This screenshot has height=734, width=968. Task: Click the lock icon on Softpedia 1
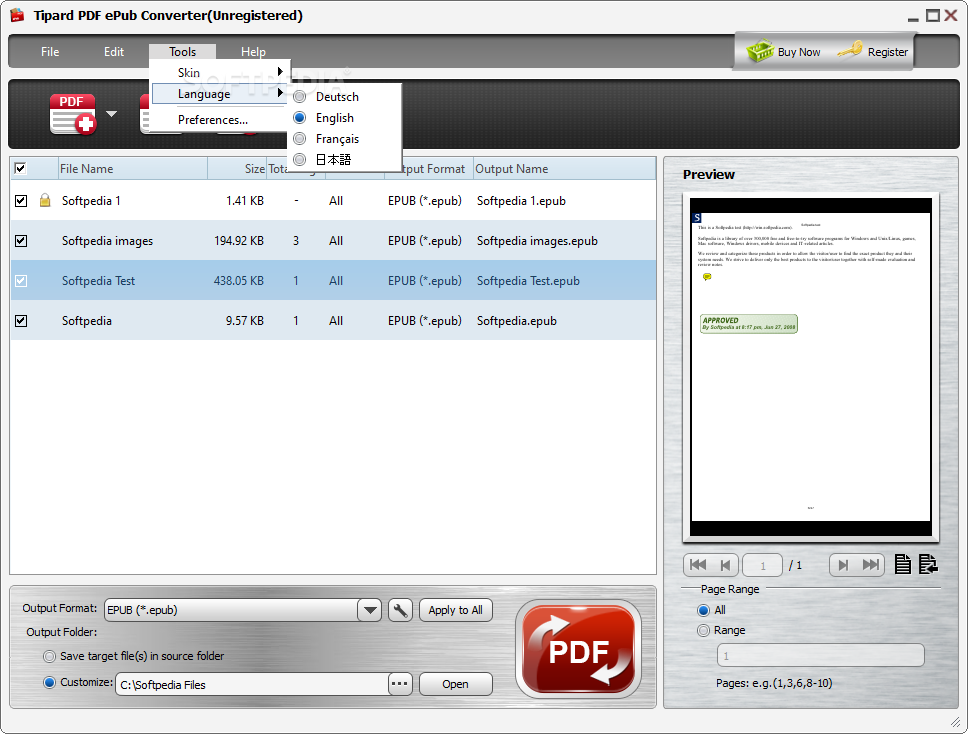[45, 200]
